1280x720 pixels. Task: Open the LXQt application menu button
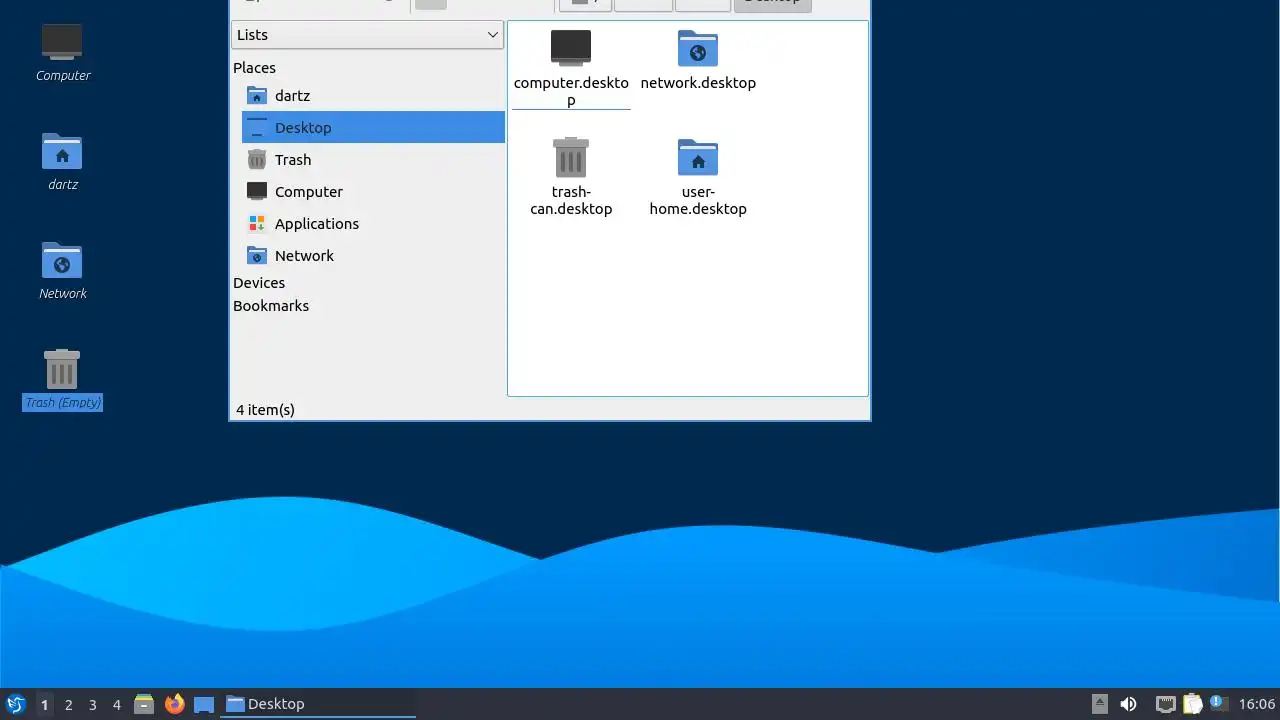pyautogui.click(x=15, y=704)
